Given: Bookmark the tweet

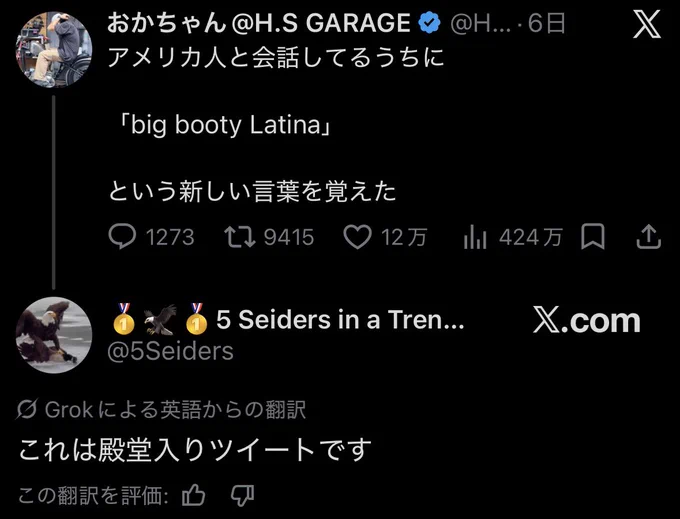Looking at the screenshot, I should 592,236.
